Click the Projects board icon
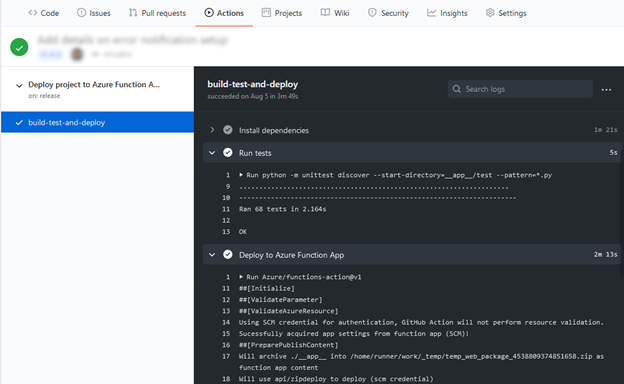This screenshot has height=384, width=624. [266, 13]
